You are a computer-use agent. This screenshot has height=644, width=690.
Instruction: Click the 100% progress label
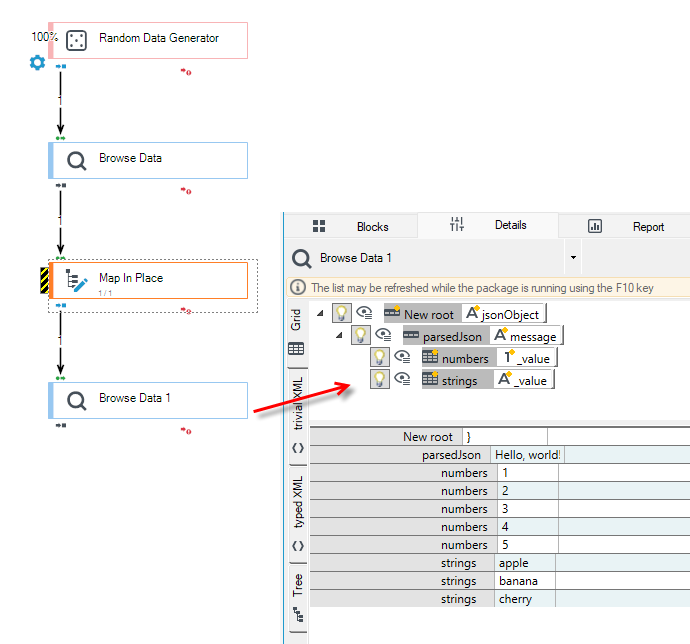(44, 37)
